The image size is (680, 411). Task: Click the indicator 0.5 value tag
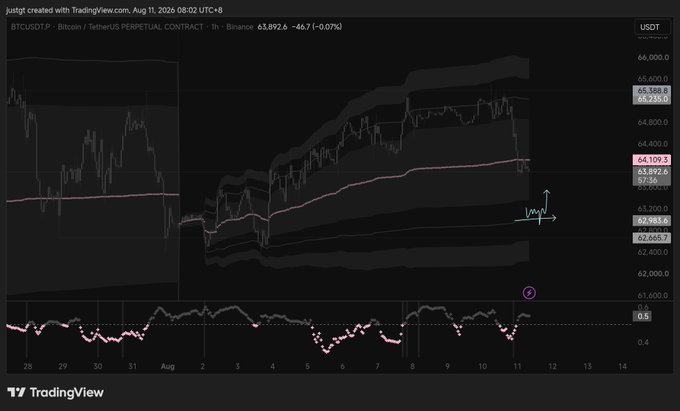pyautogui.click(x=643, y=316)
